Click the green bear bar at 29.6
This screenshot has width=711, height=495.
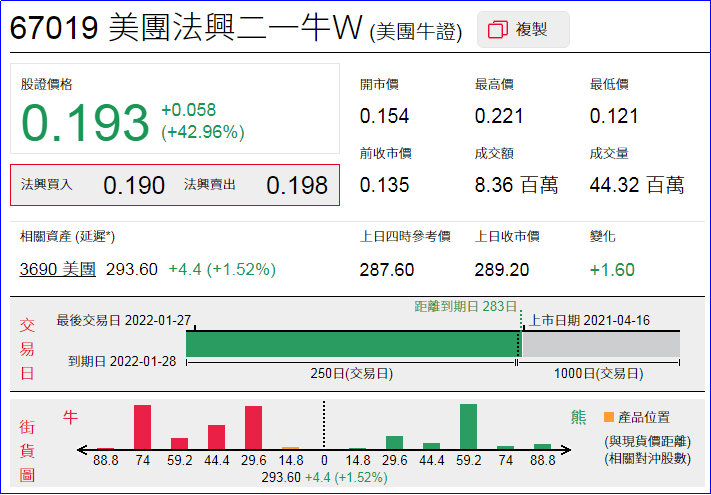tap(394, 442)
